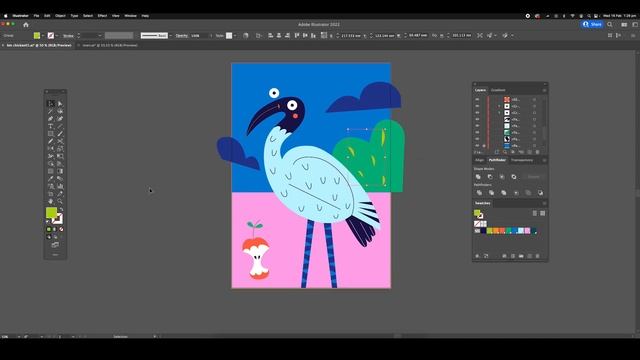640x360 pixels.
Task: Open the Layers panel flyout menu
Action: [x=544, y=90]
